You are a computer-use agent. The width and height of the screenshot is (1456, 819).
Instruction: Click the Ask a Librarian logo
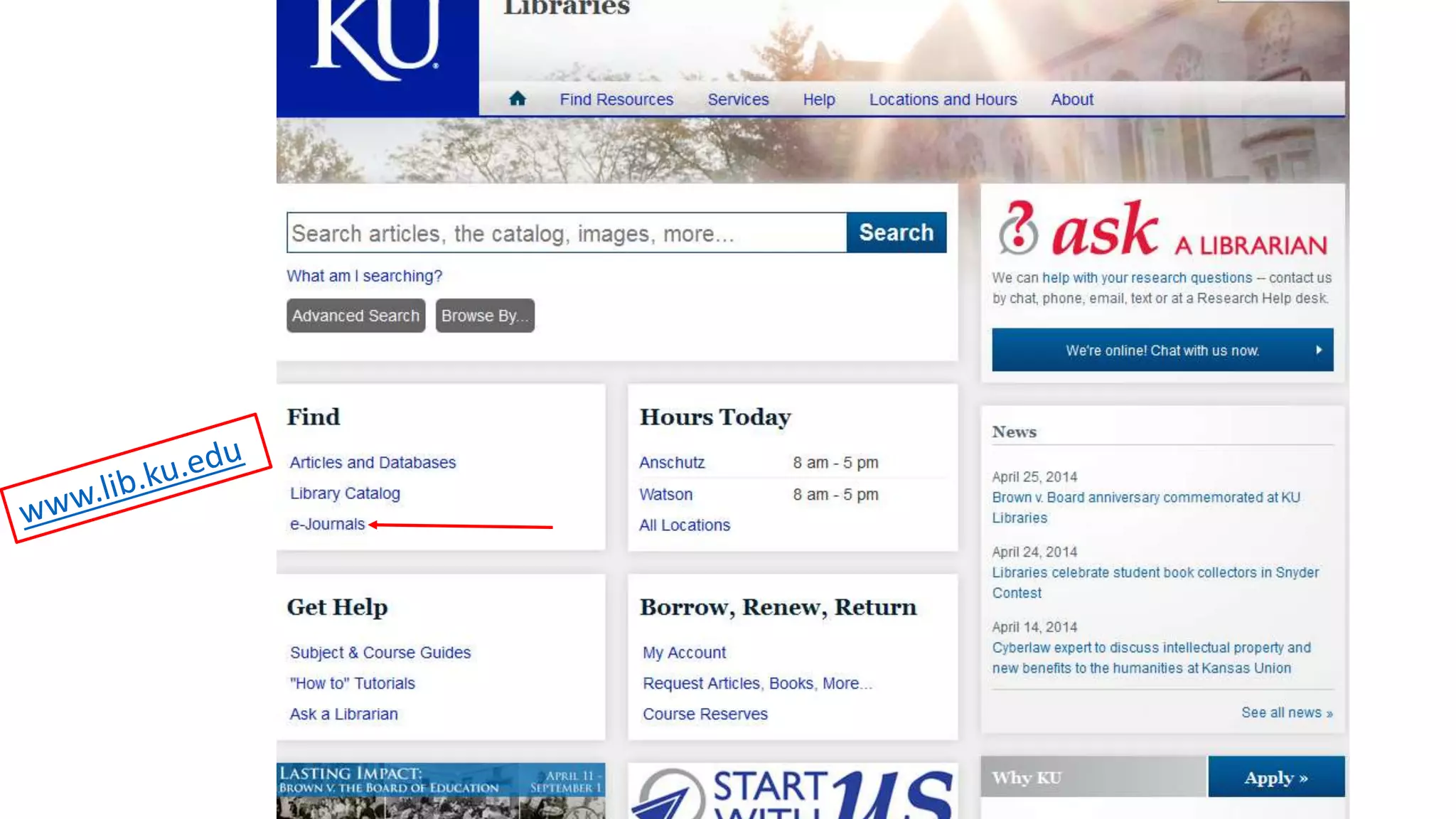[x=1162, y=229]
